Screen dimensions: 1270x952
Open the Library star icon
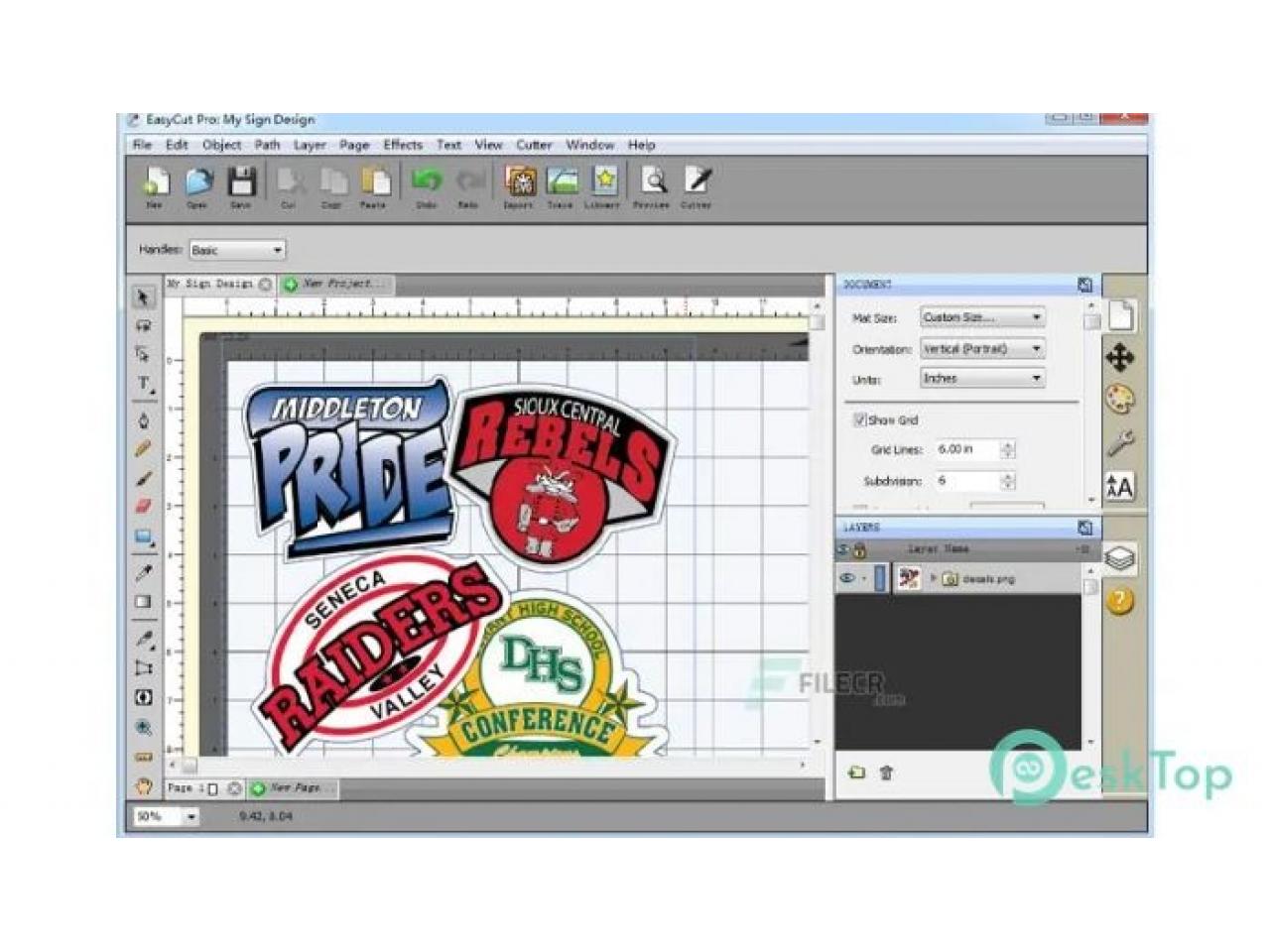pyautogui.click(x=604, y=180)
